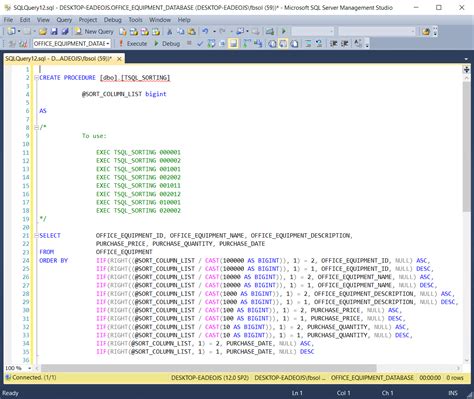Screen dimensions: 474x399
Task: Specify Values for Template Parameters icon
Action: click(358, 44)
